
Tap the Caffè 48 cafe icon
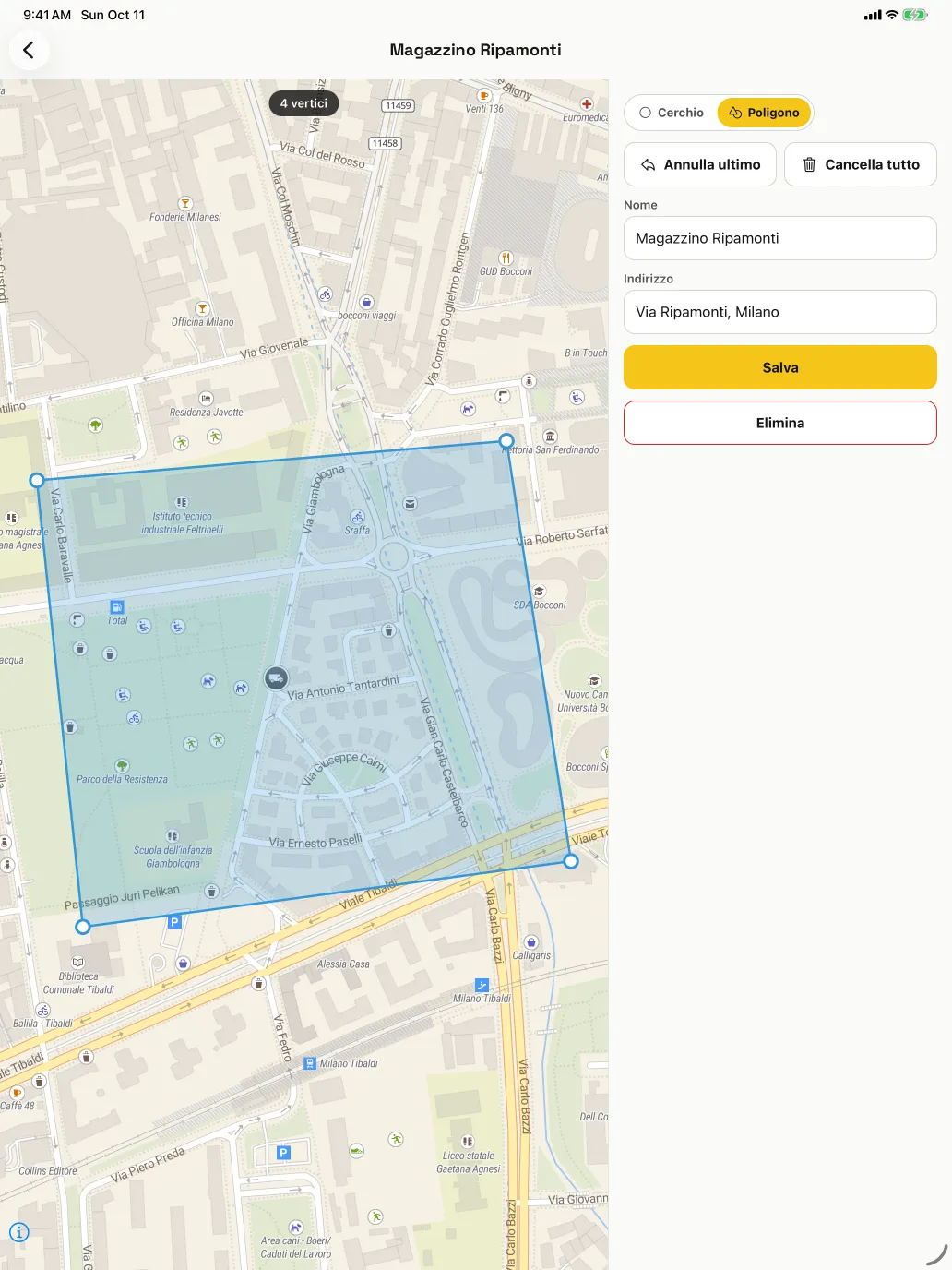17,1093
